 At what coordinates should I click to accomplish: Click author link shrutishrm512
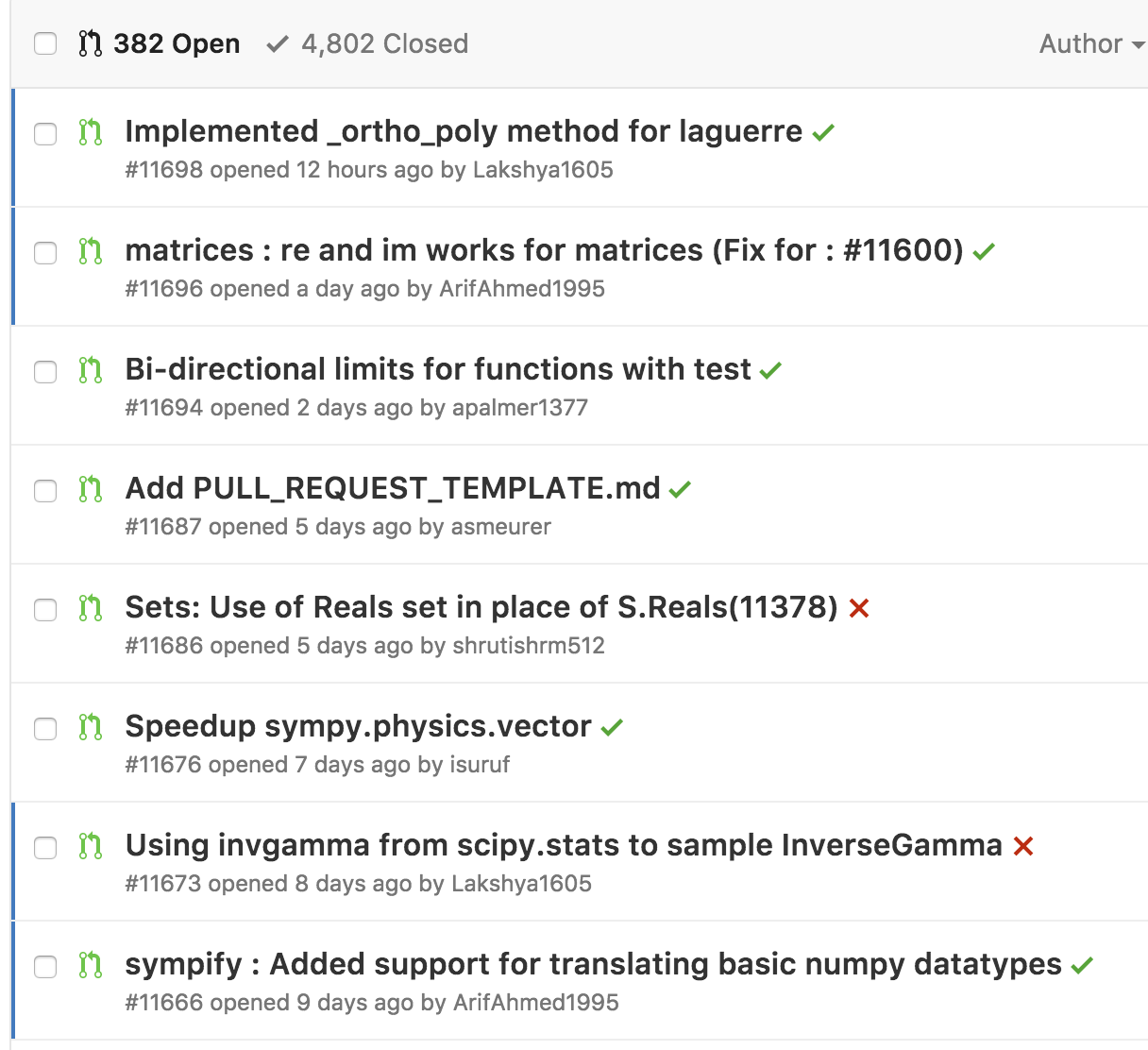point(529,646)
